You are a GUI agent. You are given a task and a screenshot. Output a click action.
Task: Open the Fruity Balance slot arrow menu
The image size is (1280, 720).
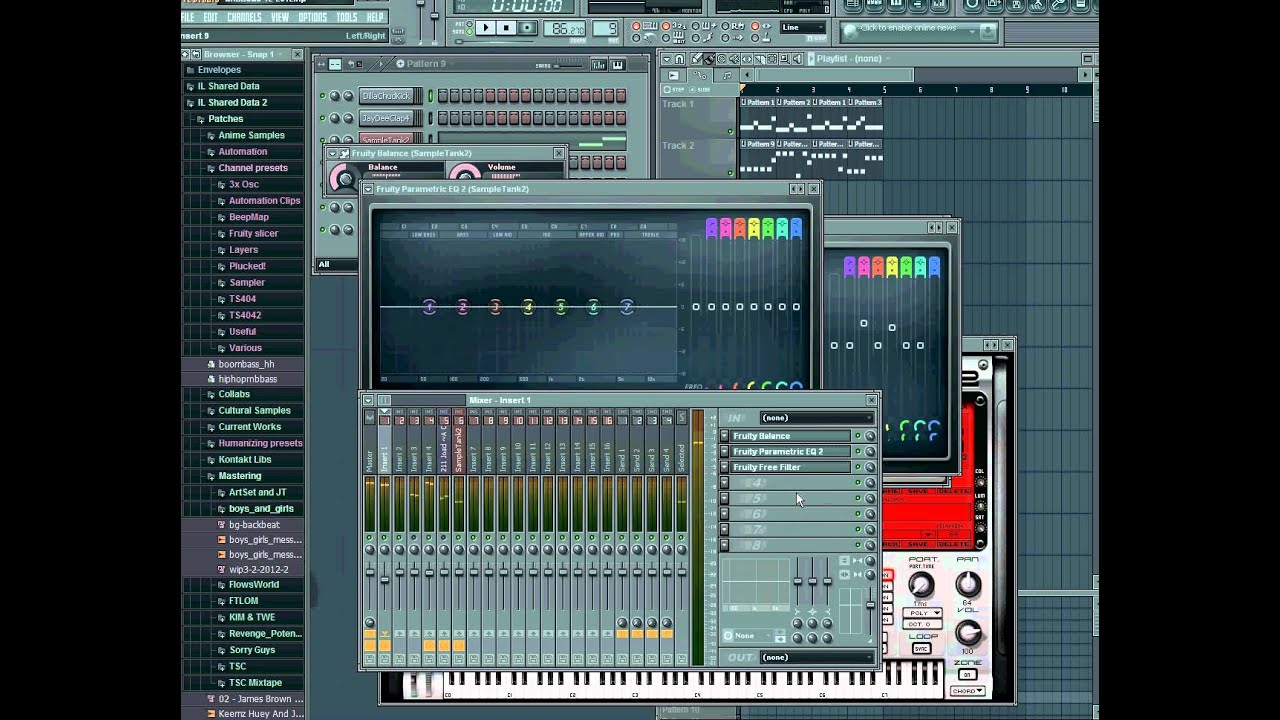724,436
